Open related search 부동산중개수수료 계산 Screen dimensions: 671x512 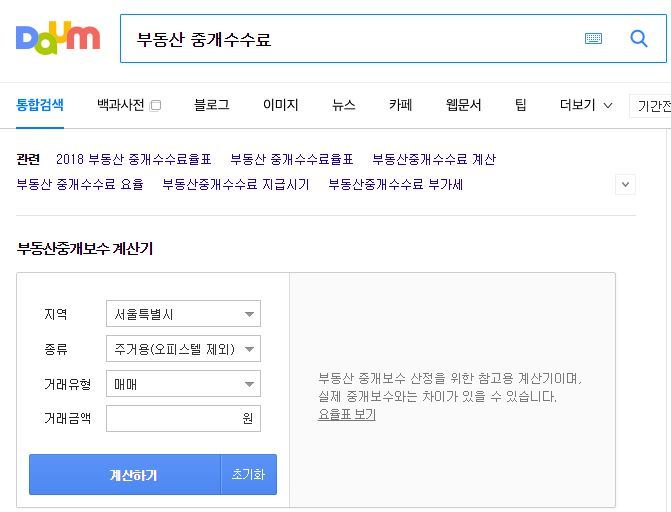pyautogui.click(x=434, y=159)
